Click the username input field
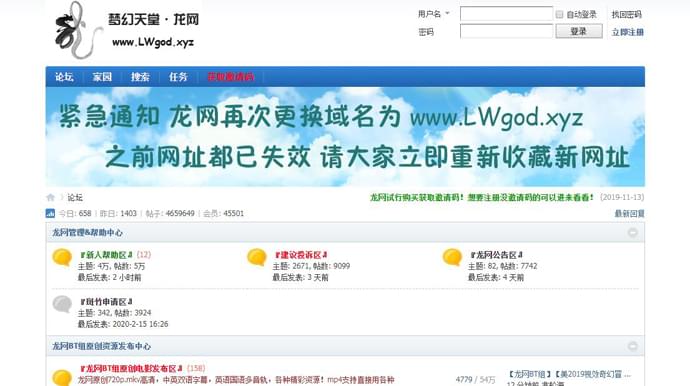 [x=506, y=14]
